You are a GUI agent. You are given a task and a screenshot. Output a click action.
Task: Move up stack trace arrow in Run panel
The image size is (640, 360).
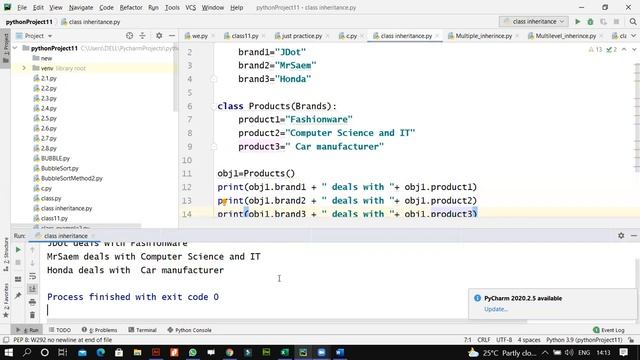pos(33,250)
